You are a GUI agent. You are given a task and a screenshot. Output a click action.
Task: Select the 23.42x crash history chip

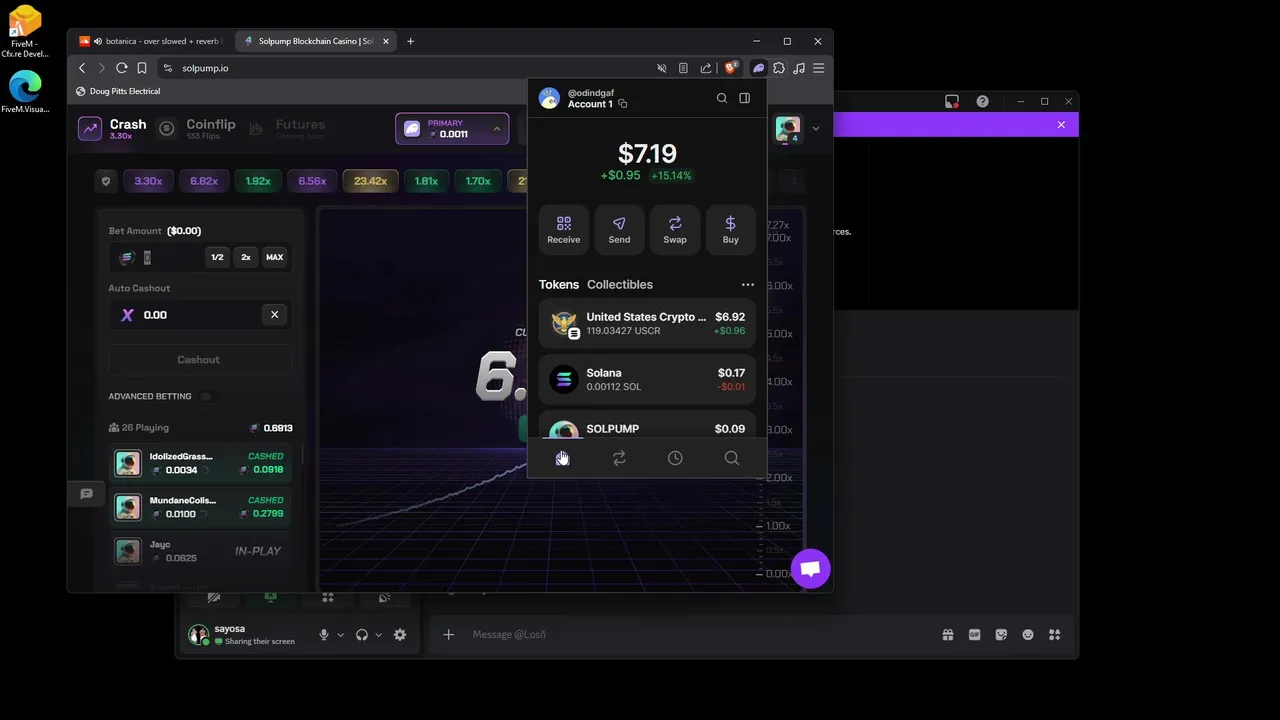click(x=370, y=181)
